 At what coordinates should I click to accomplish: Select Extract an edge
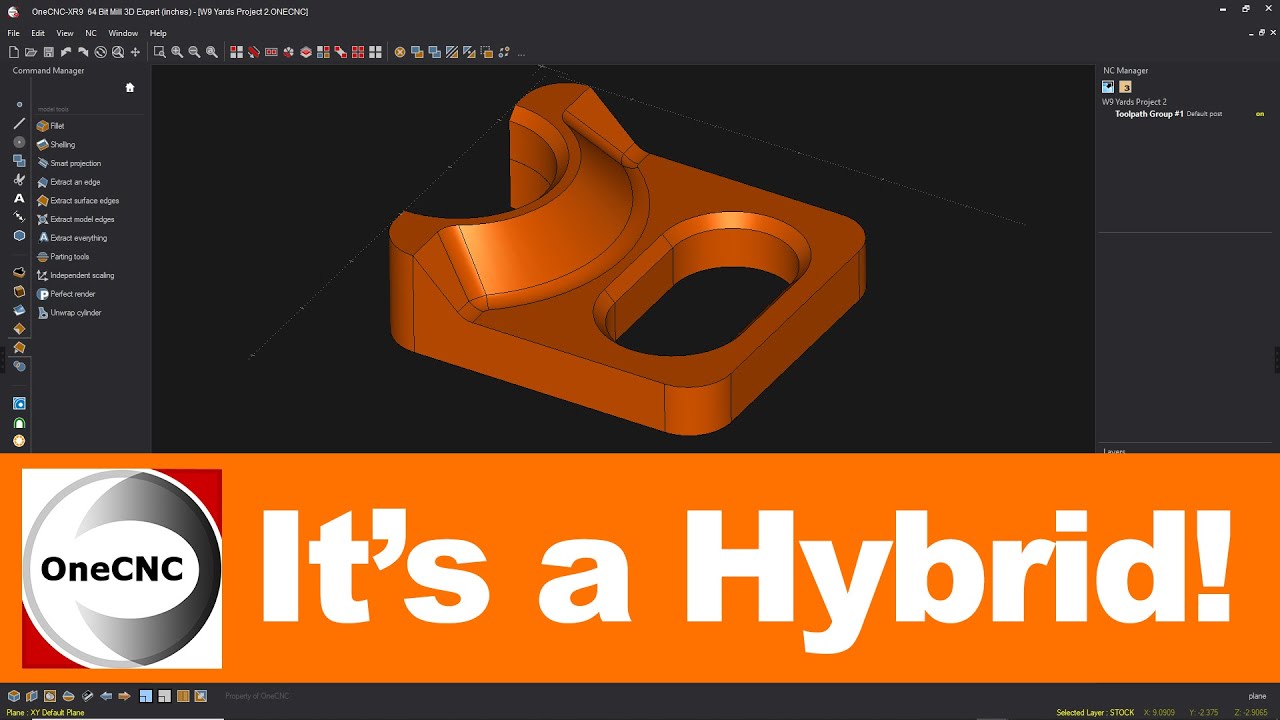pyautogui.click(x=69, y=182)
